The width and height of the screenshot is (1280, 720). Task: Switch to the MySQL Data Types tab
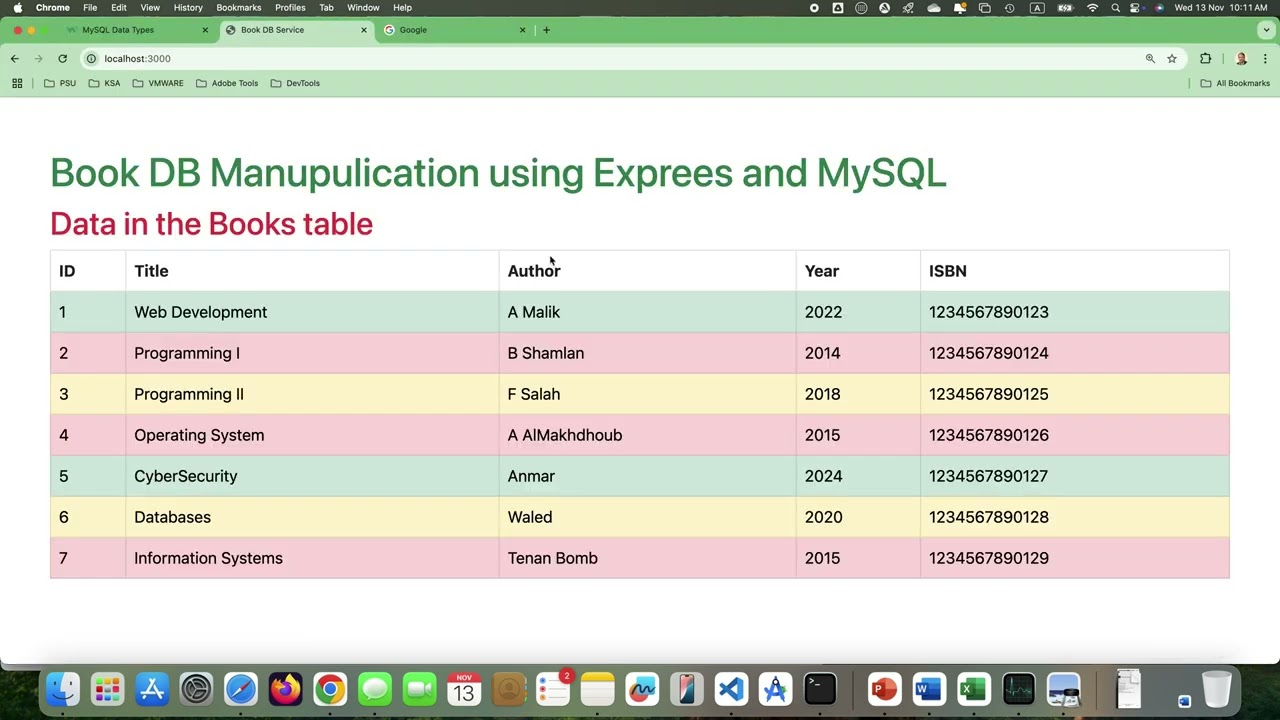pyautogui.click(x=137, y=30)
